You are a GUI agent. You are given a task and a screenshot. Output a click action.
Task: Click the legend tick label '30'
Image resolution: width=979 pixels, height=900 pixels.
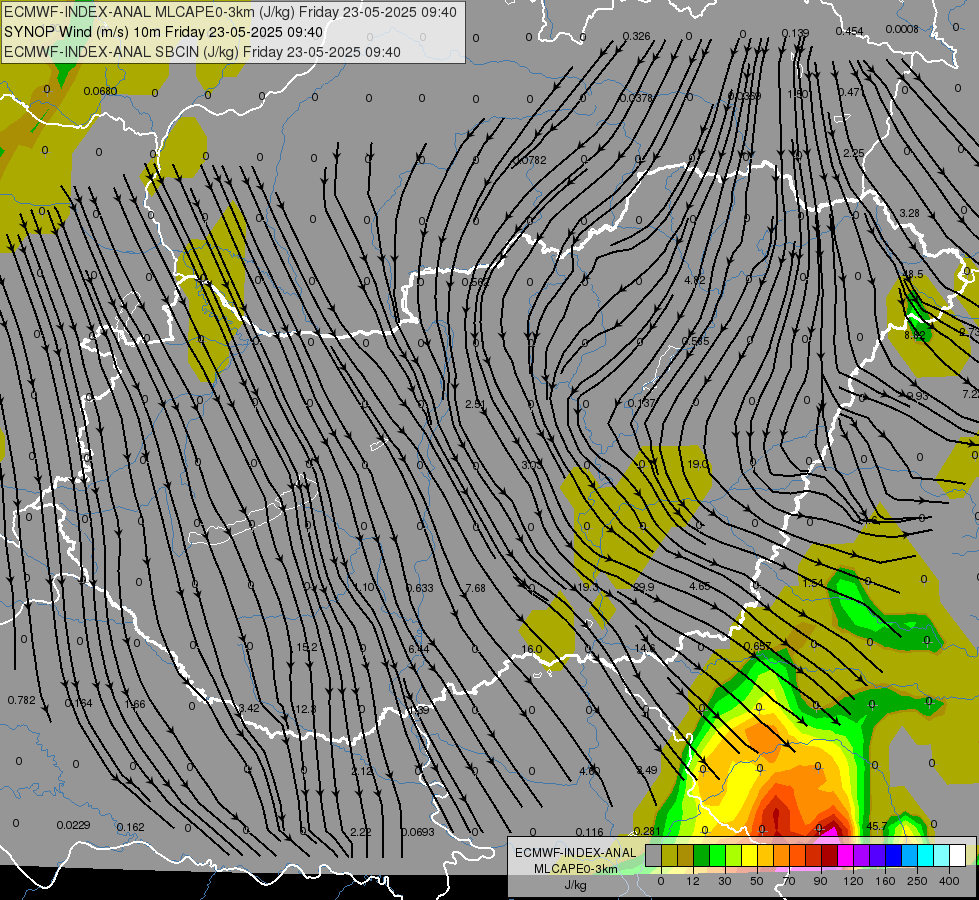[725, 881]
